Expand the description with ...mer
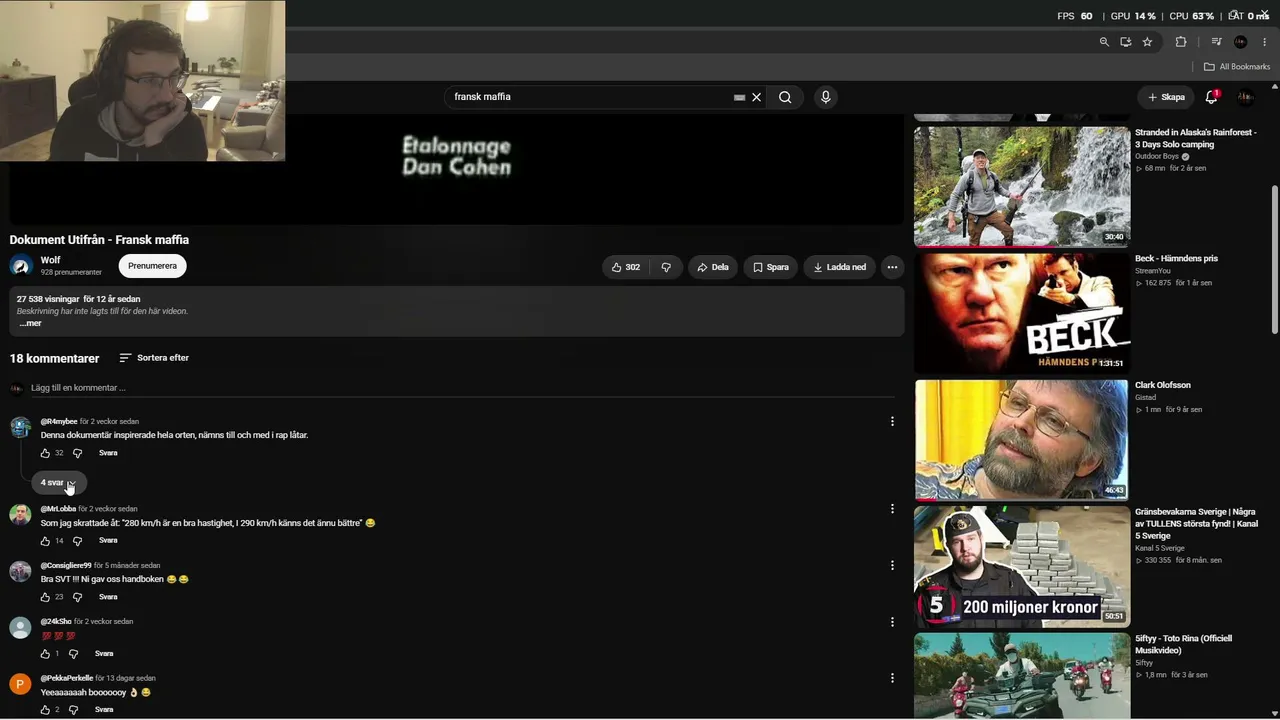 pyautogui.click(x=30, y=323)
